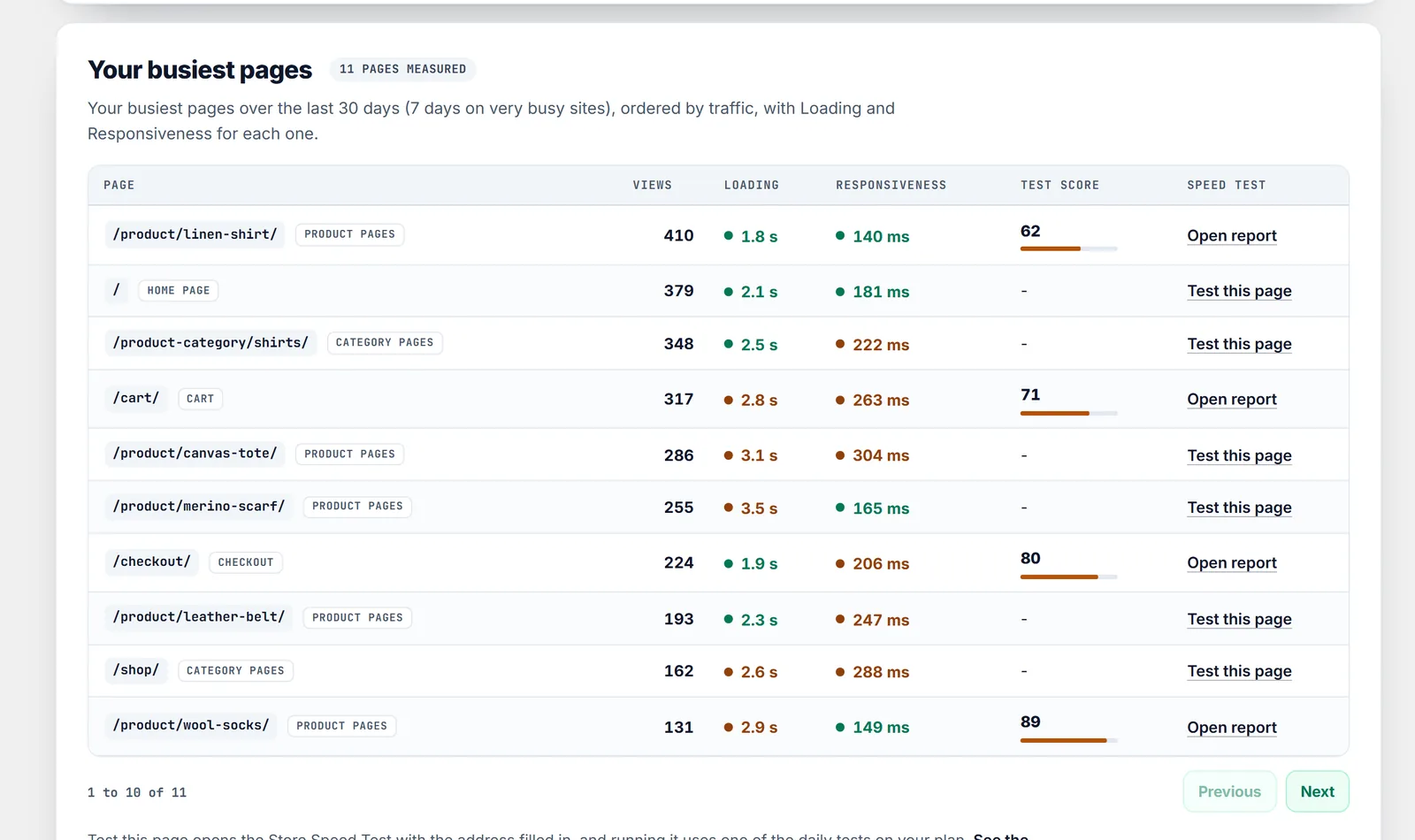Click the TEST SCORE column header
The height and width of the screenshot is (840, 1415).
coord(1059,185)
